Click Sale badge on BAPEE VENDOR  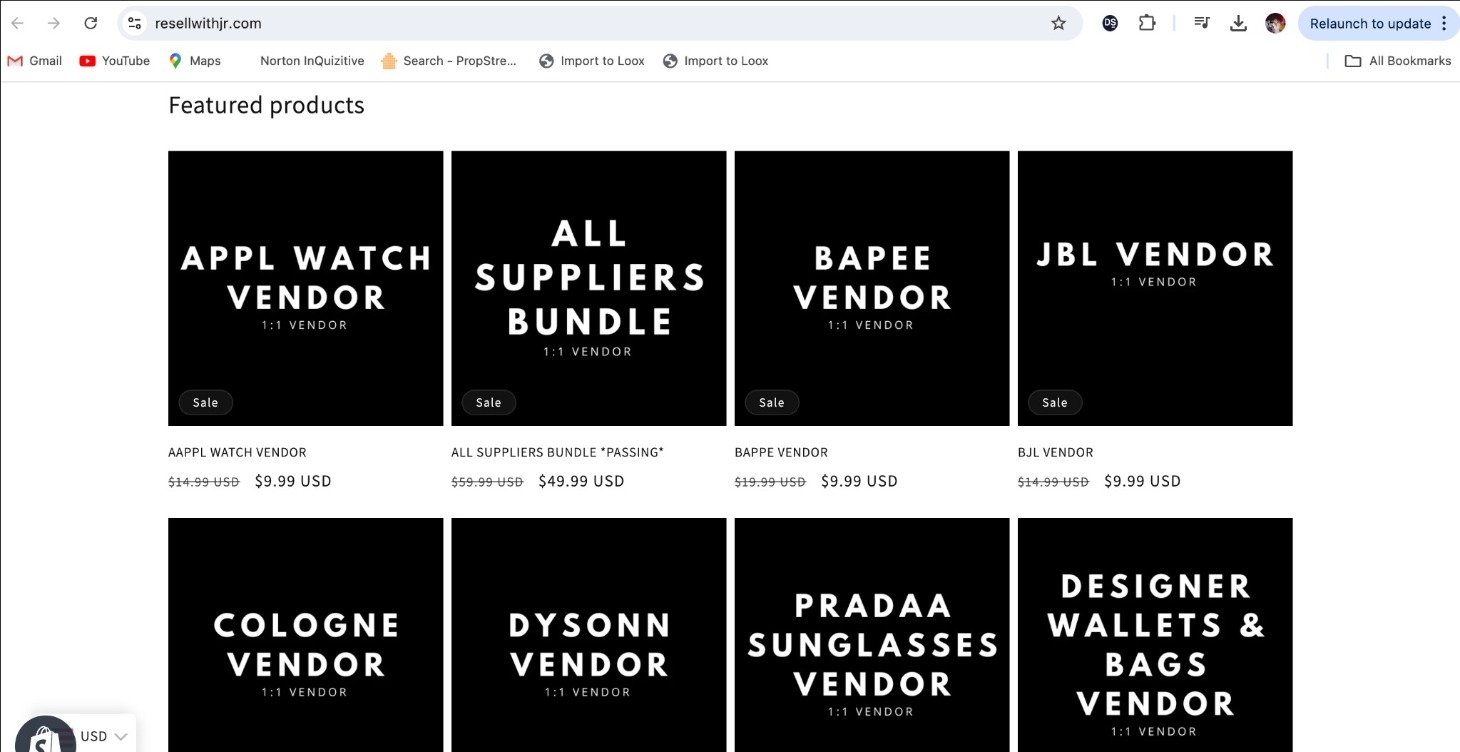pos(771,402)
